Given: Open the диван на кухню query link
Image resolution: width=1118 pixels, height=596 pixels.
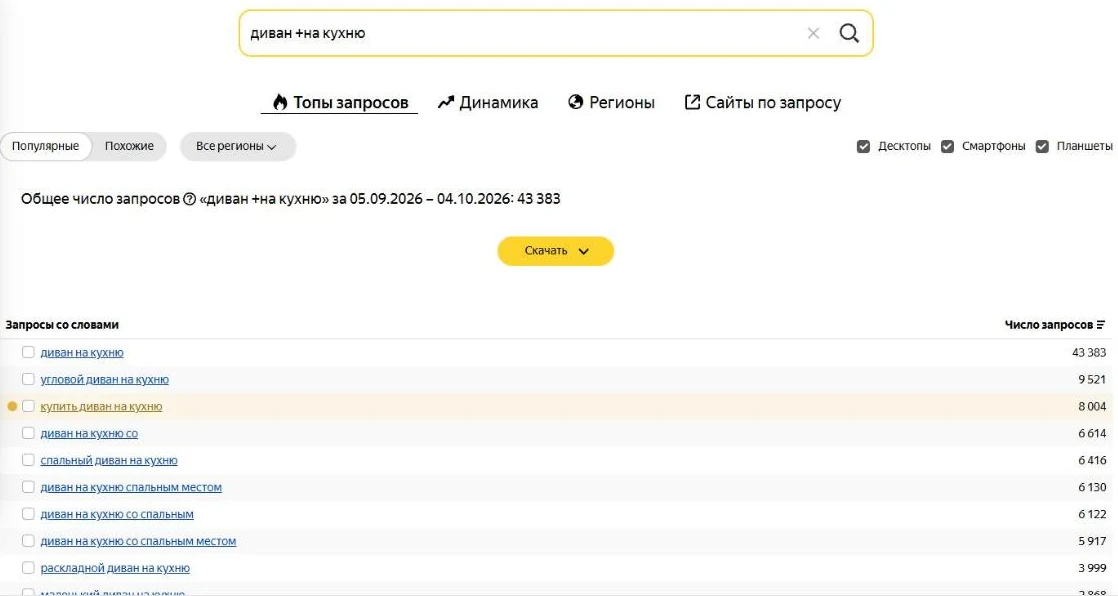Looking at the screenshot, I should (x=82, y=352).
